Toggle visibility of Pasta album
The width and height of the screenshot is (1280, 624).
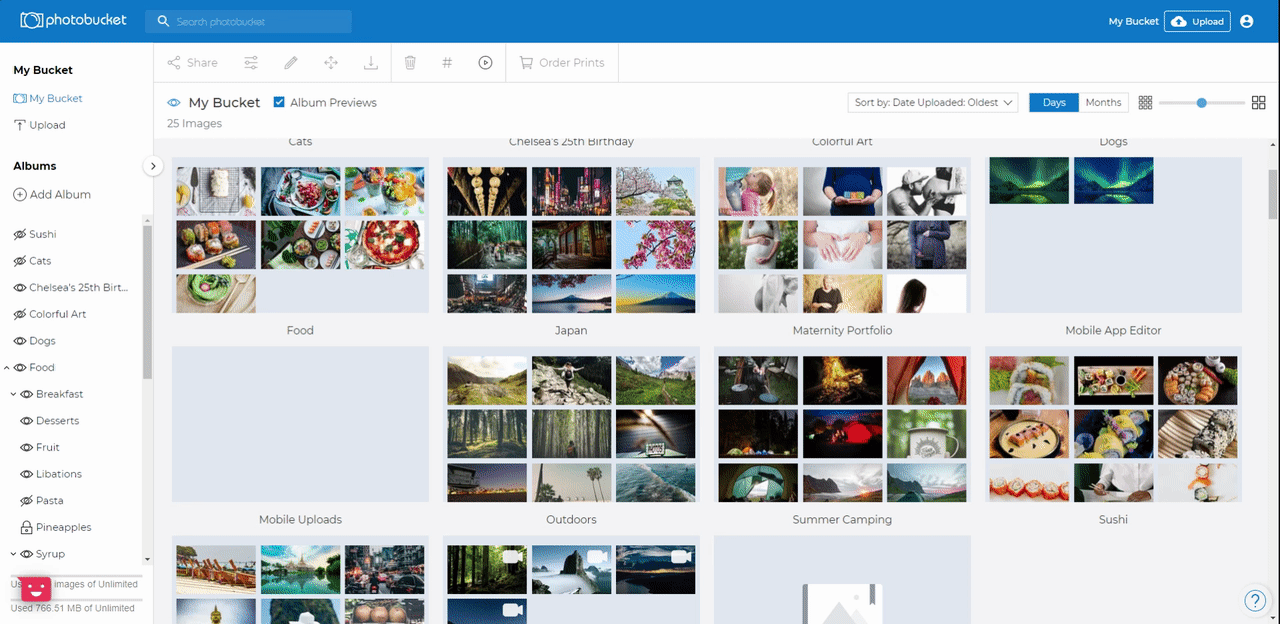point(27,500)
